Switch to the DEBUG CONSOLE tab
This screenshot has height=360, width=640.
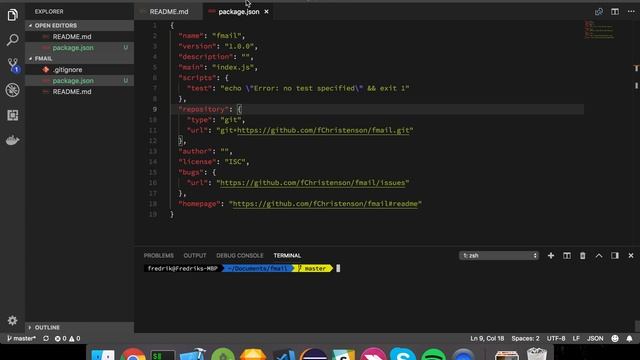point(240,256)
